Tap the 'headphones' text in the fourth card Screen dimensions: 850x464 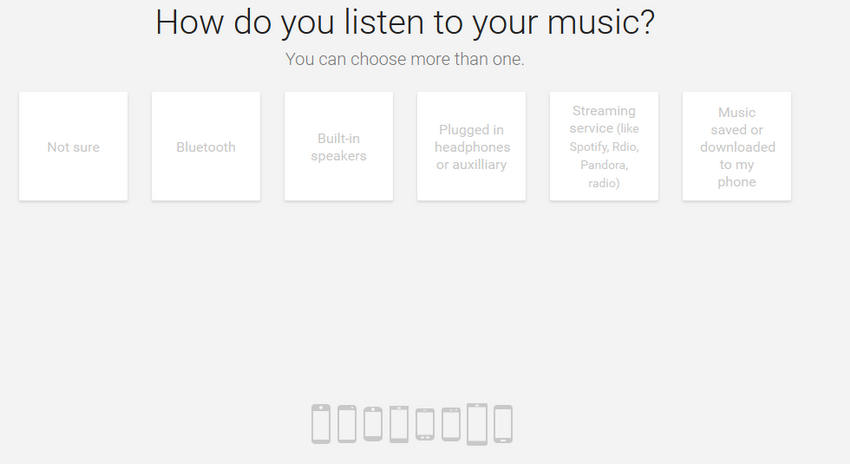pyautogui.click(x=472, y=147)
